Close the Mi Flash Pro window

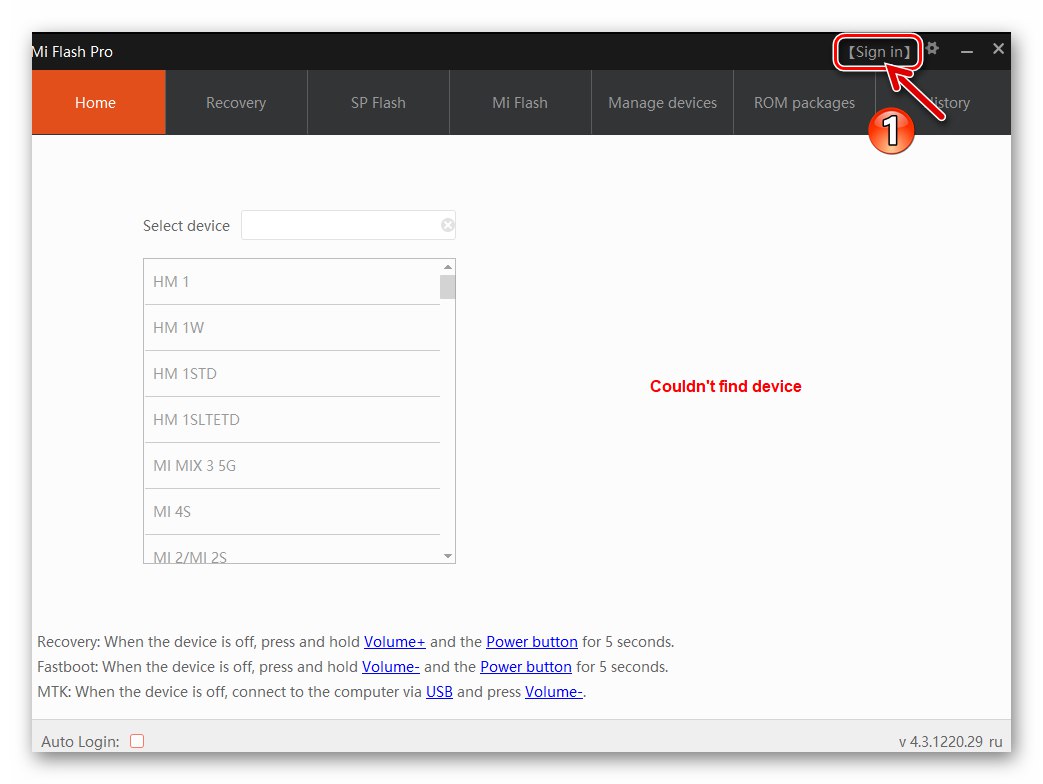tap(998, 49)
